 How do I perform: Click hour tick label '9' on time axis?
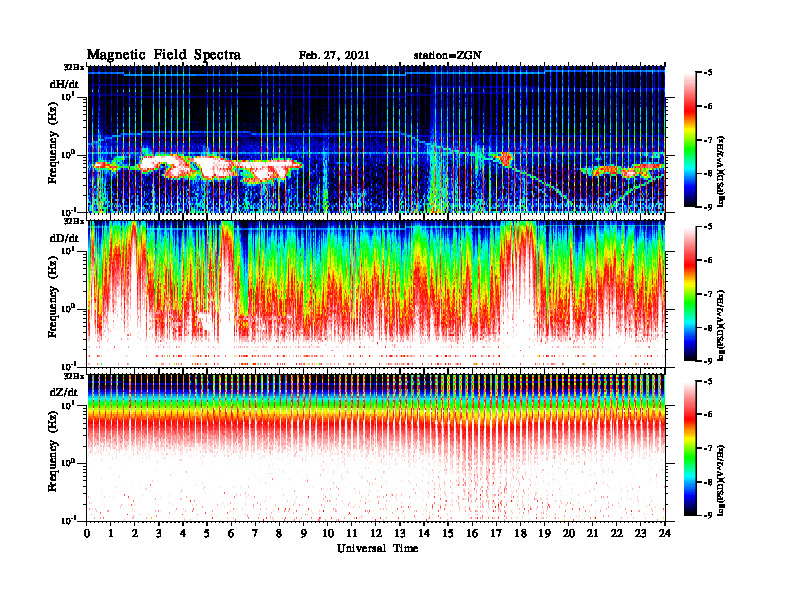[303, 533]
